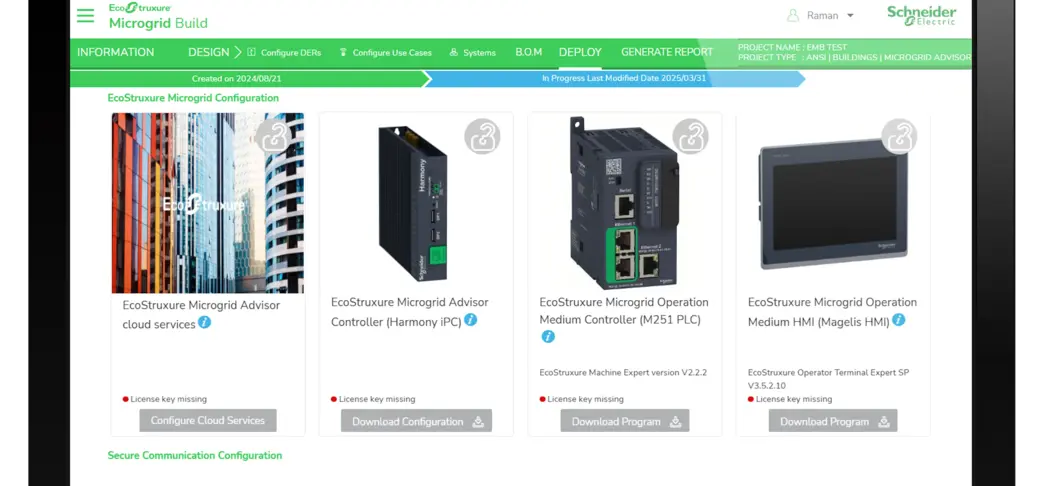The image size is (1038, 486).
Task: Expand the DESIGN chevron arrow
Action: tap(237, 52)
